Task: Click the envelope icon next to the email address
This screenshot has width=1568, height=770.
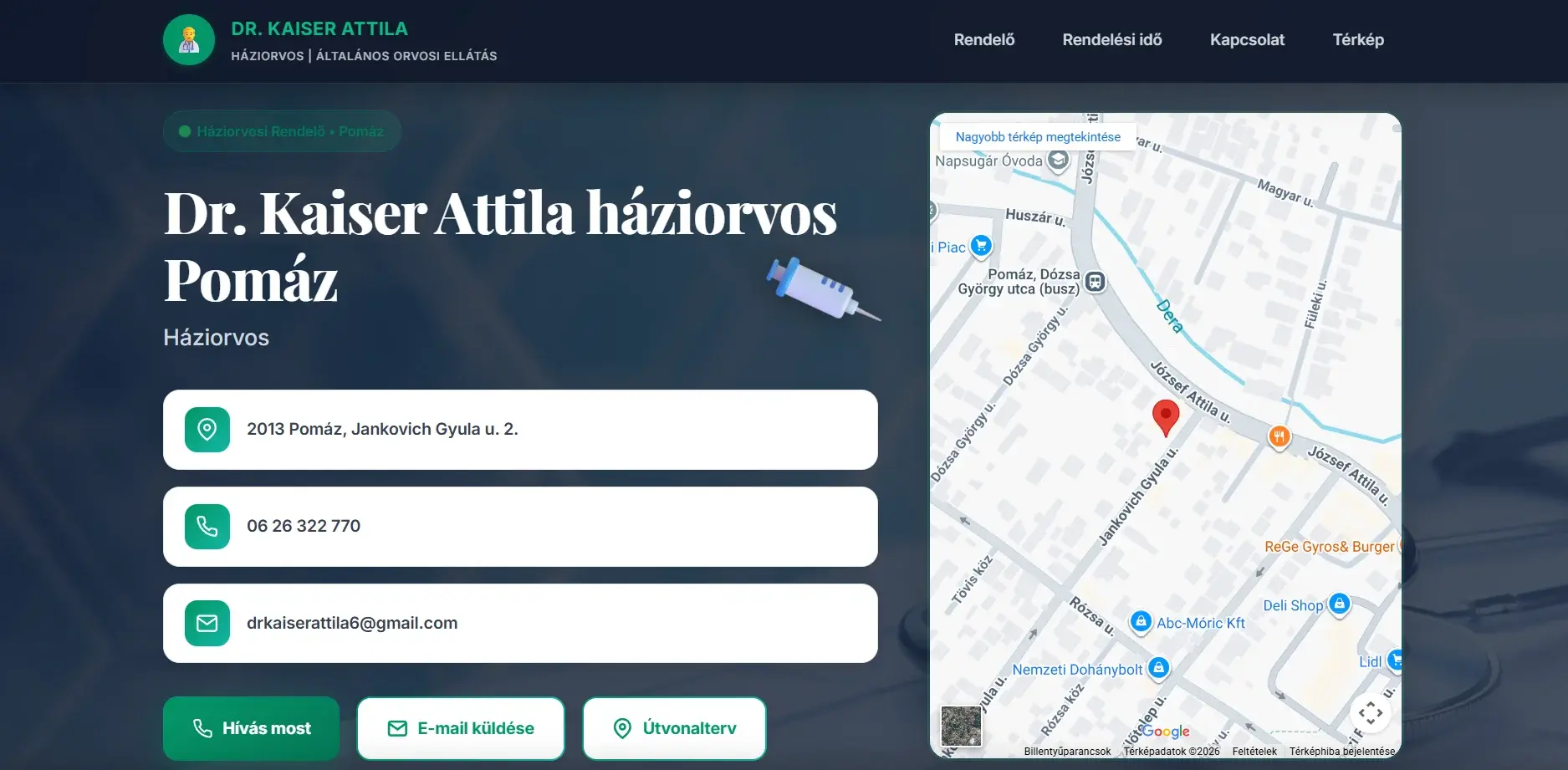Action: (207, 623)
